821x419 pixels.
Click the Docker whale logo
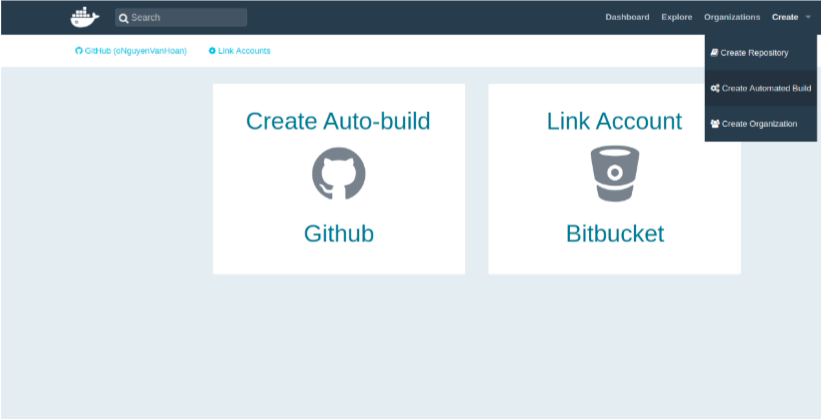click(x=85, y=17)
